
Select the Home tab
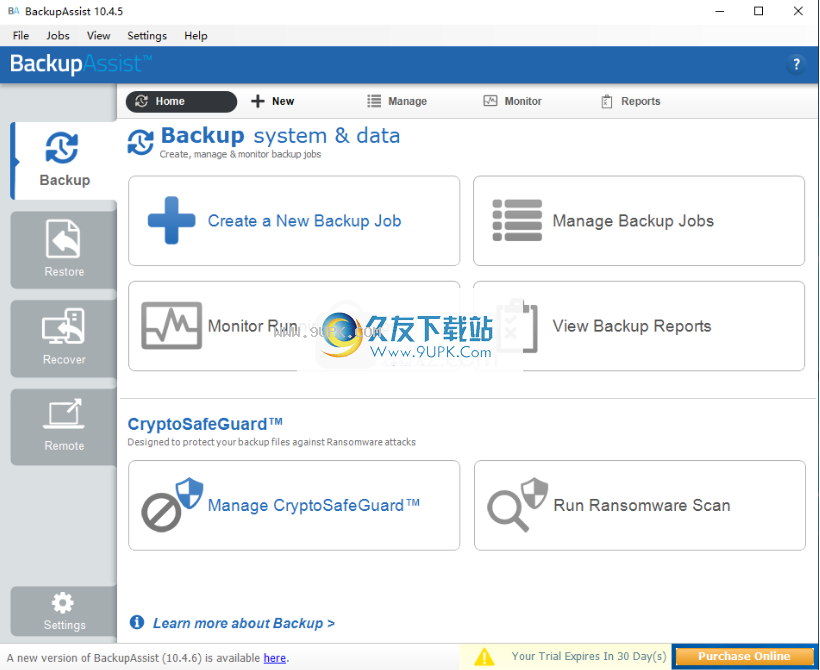click(x=181, y=101)
